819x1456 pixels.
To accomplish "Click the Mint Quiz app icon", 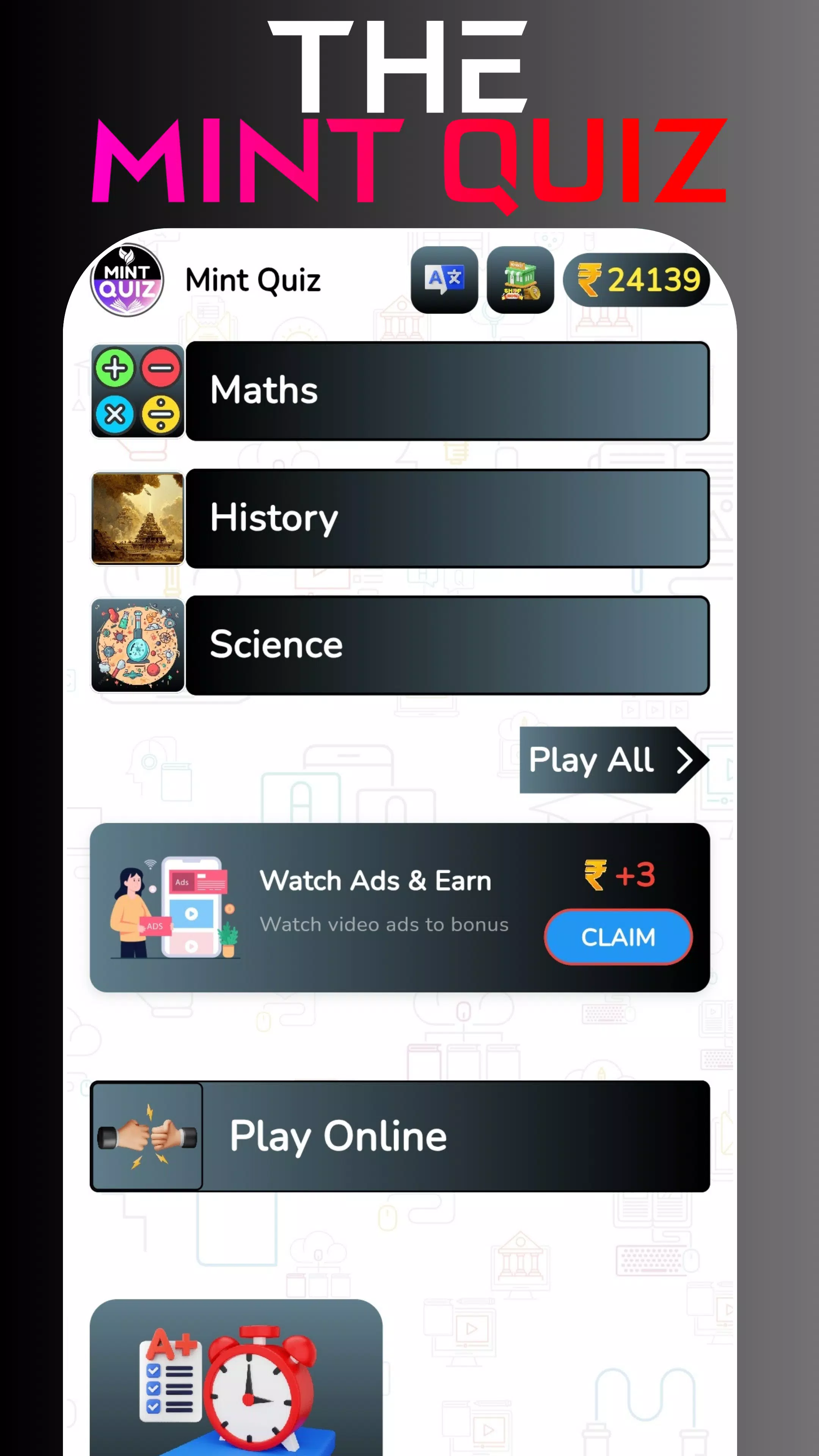I will point(127,280).
